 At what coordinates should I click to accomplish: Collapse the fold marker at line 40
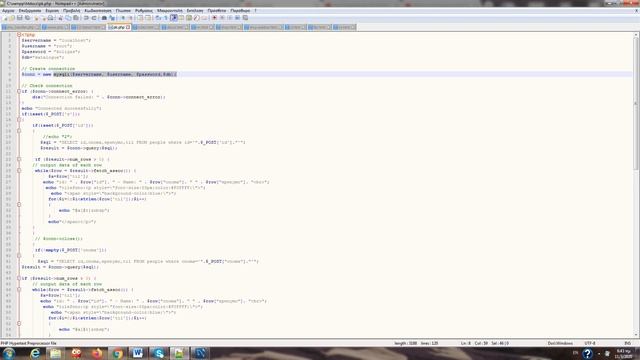[x=19, y=256]
